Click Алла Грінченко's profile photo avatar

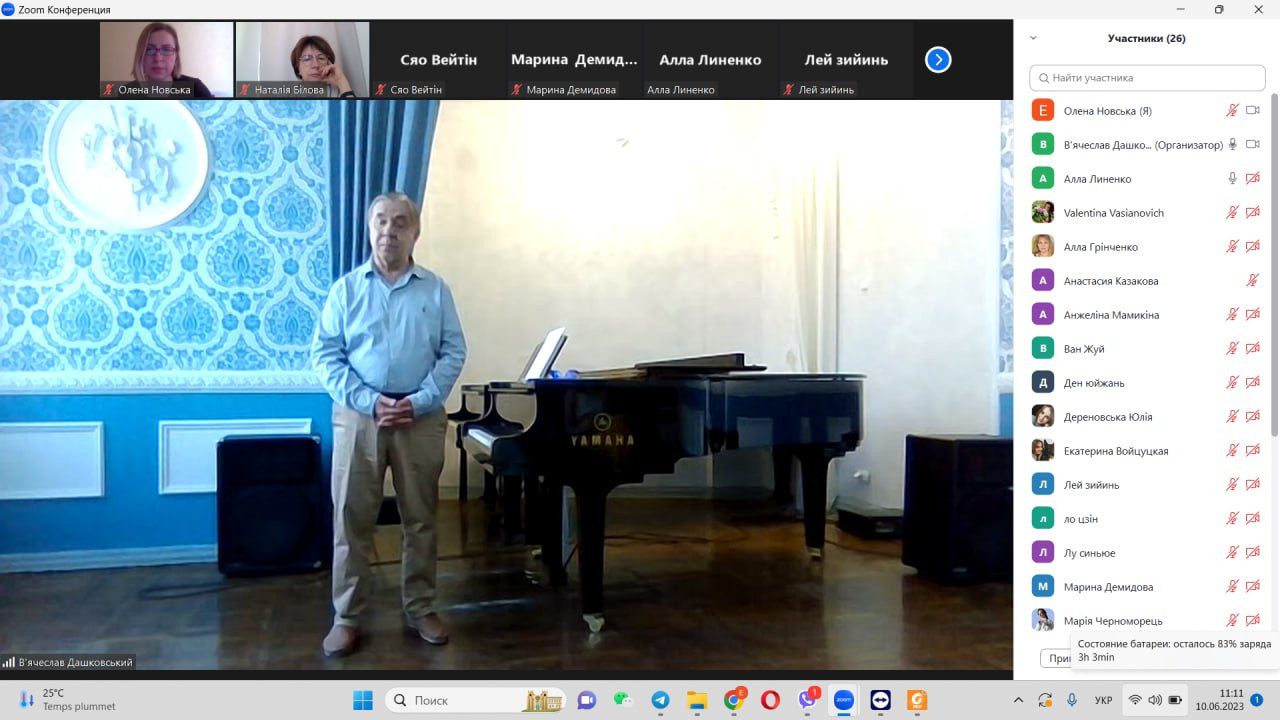pos(1043,246)
